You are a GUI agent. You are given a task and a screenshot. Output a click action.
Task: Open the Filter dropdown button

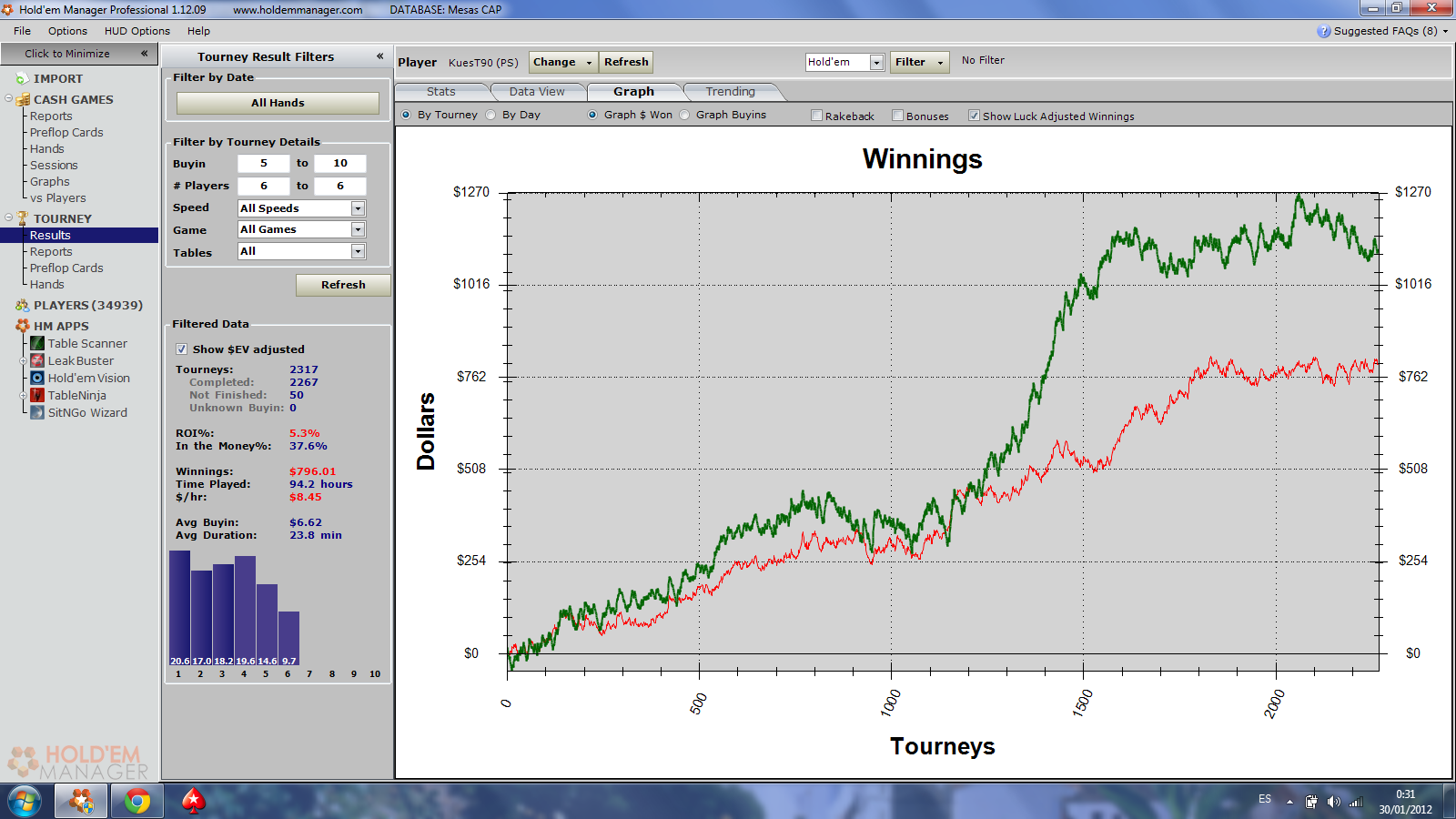point(920,62)
